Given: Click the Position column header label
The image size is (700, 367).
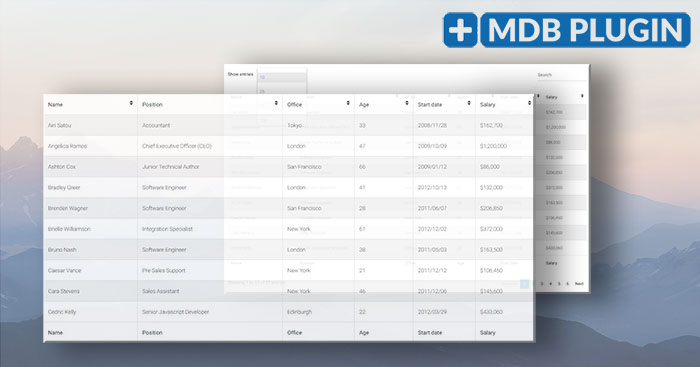Looking at the screenshot, I should pyautogui.click(x=152, y=104).
